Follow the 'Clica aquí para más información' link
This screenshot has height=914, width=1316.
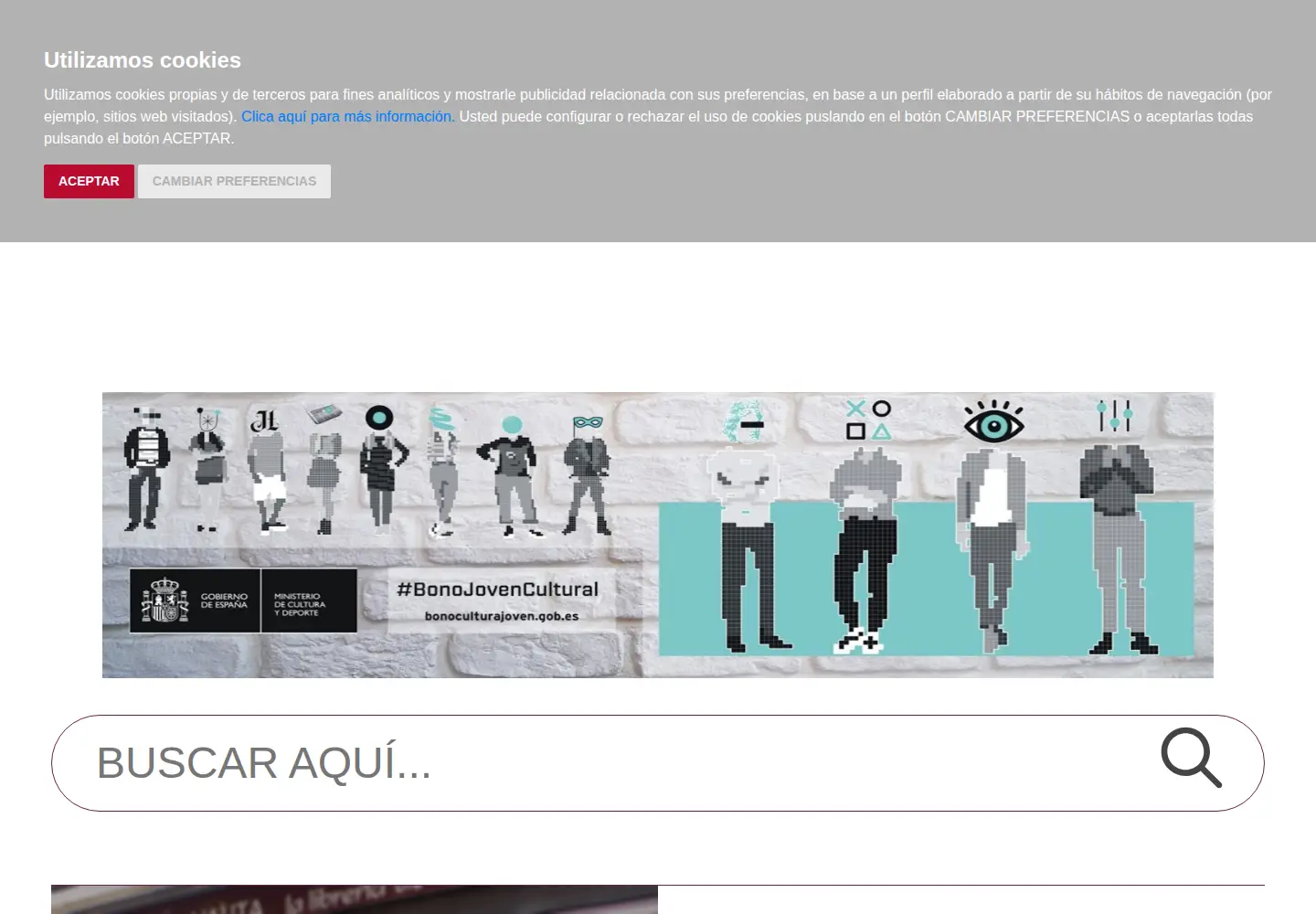pos(346,116)
